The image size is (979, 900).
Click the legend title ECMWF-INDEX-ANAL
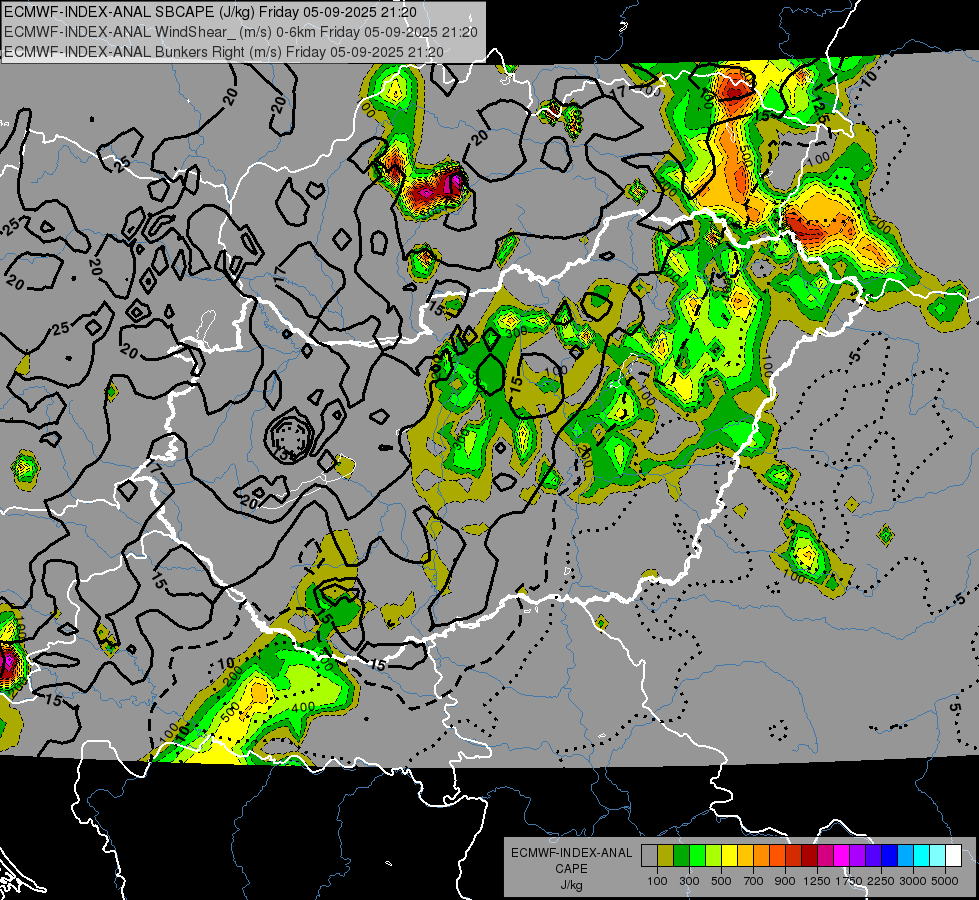coord(571,853)
